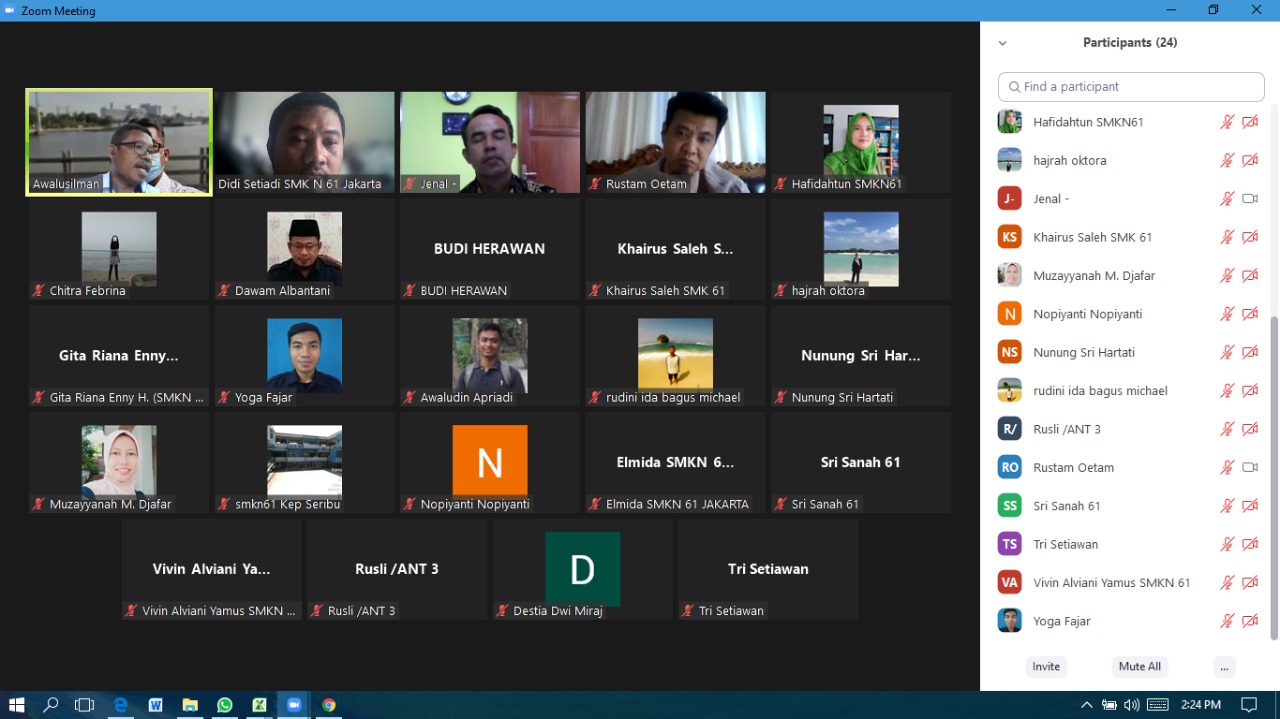The image size is (1280, 719).
Task: Click the Windows Start button
Action: [x=16, y=705]
